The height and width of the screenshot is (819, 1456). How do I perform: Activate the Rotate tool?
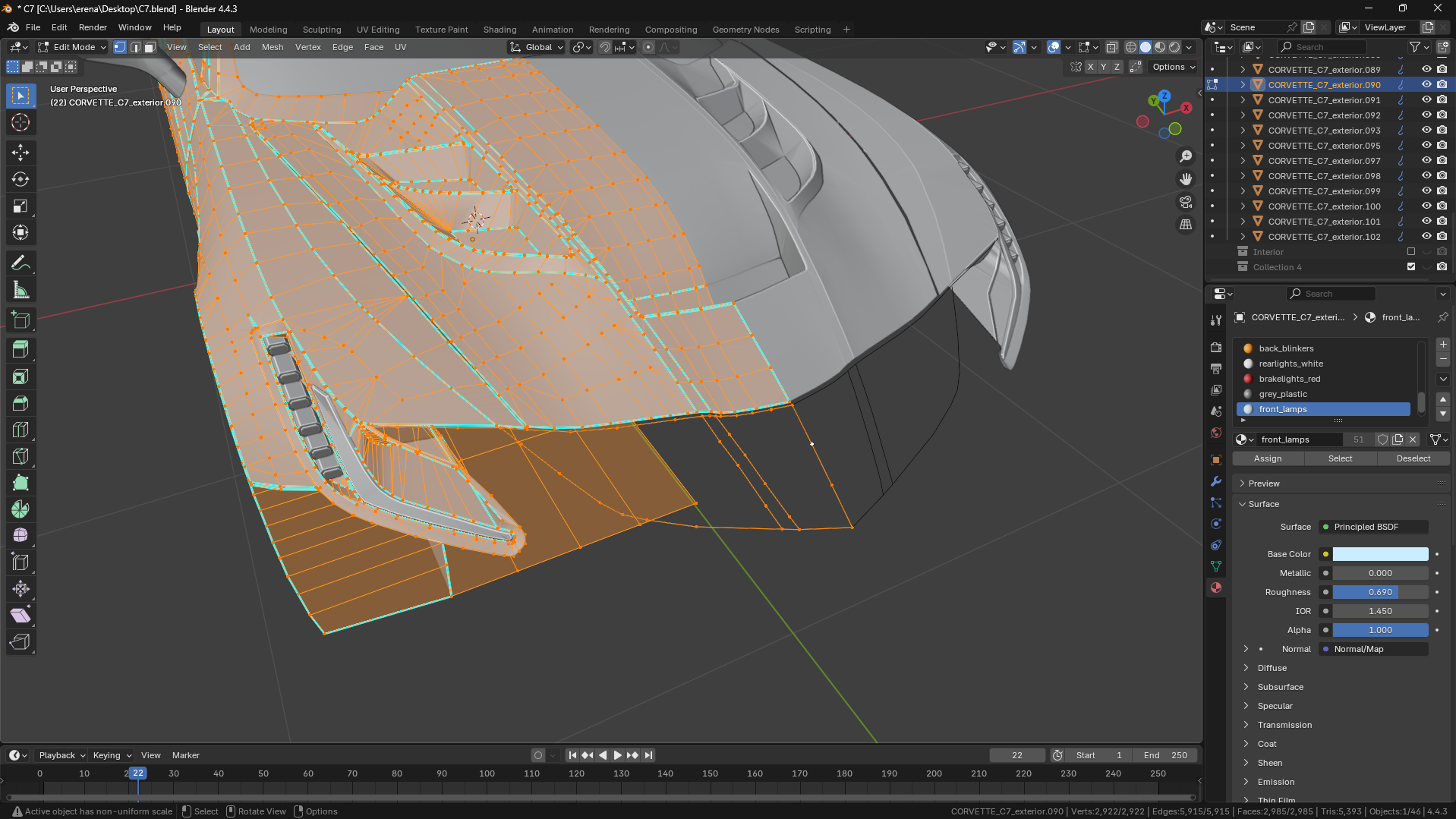(20, 179)
